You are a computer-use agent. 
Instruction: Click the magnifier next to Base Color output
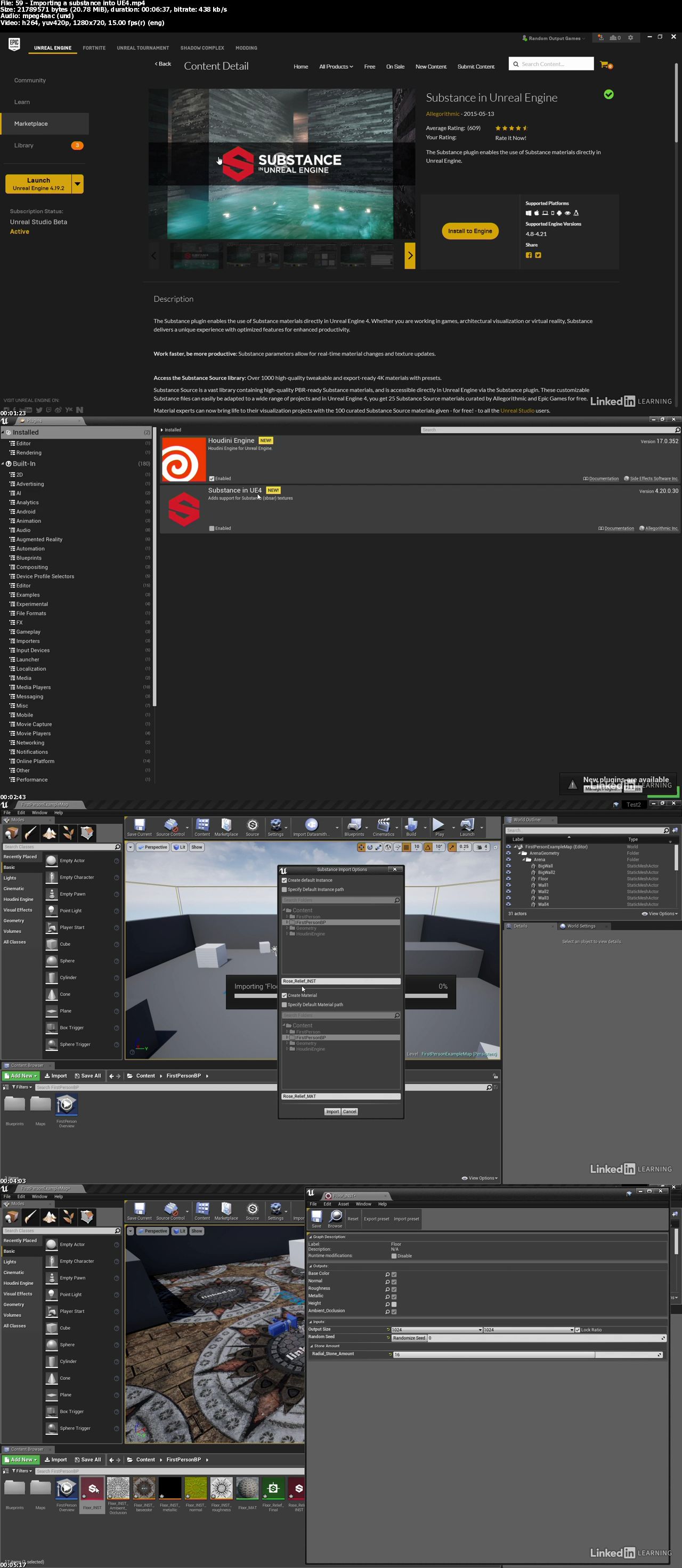tap(387, 1274)
